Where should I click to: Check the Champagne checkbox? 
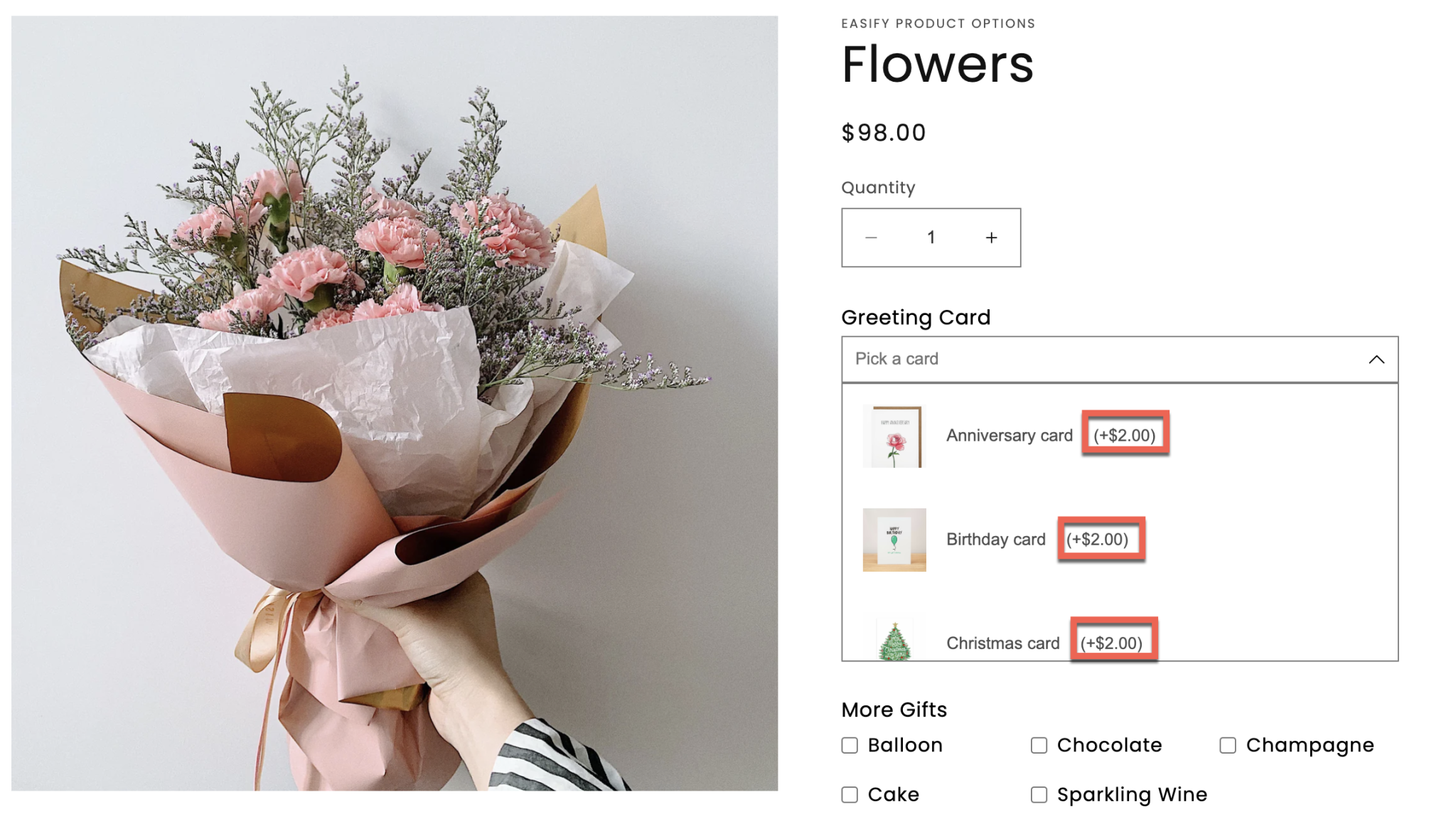(x=1227, y=745)
